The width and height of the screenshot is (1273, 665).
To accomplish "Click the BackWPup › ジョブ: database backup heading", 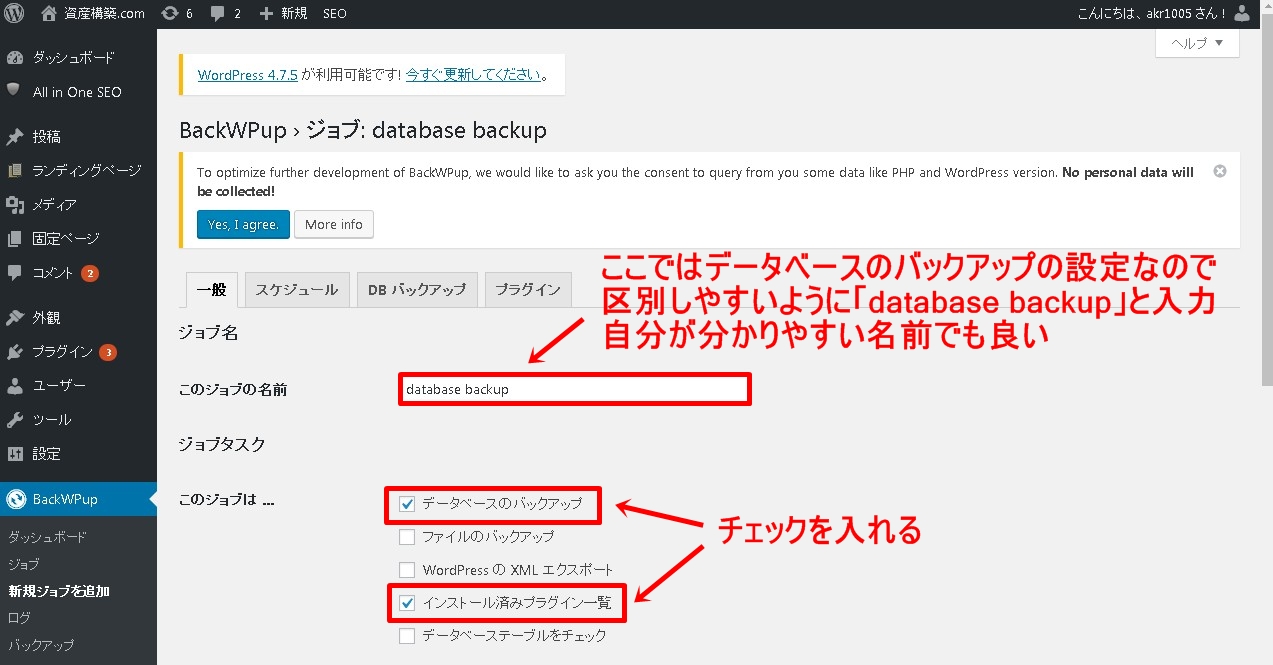I will point(363,130).
